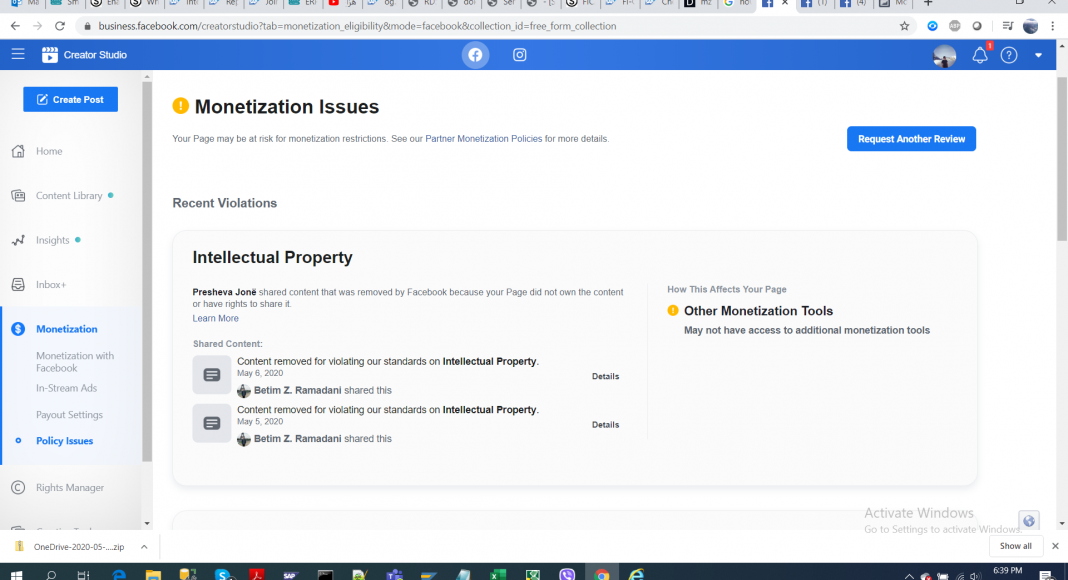This screenshot has height=580, width=1068.
Task: Expand the account dropdown arrow in header
Action: [1038, 55]
